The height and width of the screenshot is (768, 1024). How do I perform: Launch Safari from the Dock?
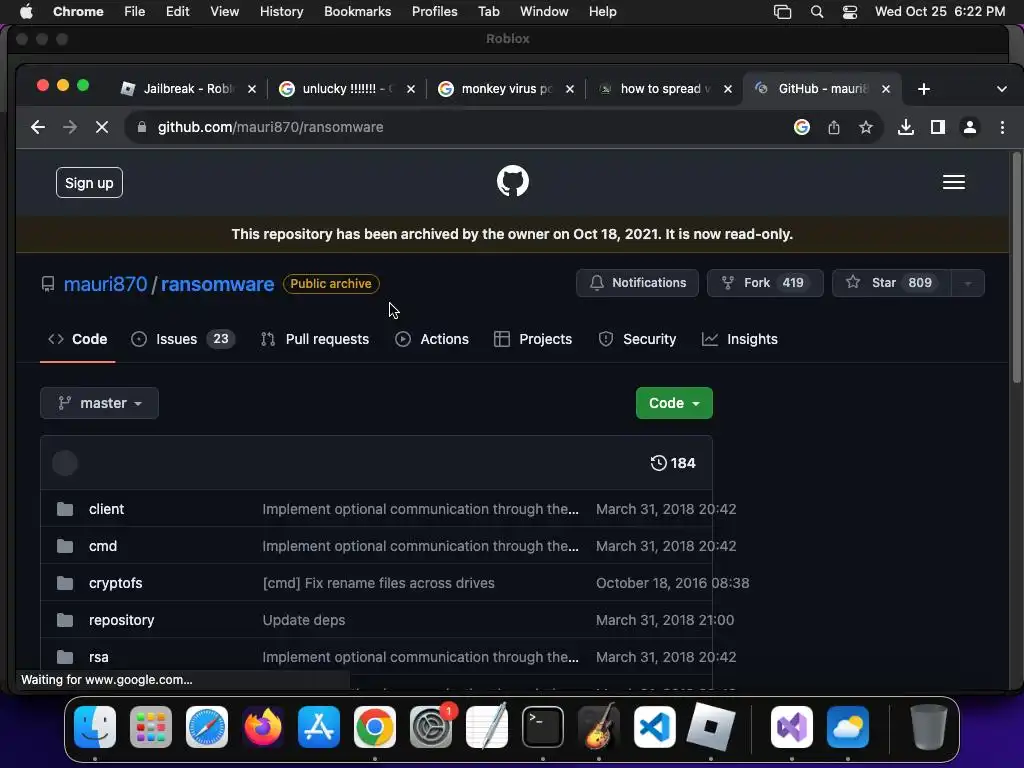coord(207,726)
